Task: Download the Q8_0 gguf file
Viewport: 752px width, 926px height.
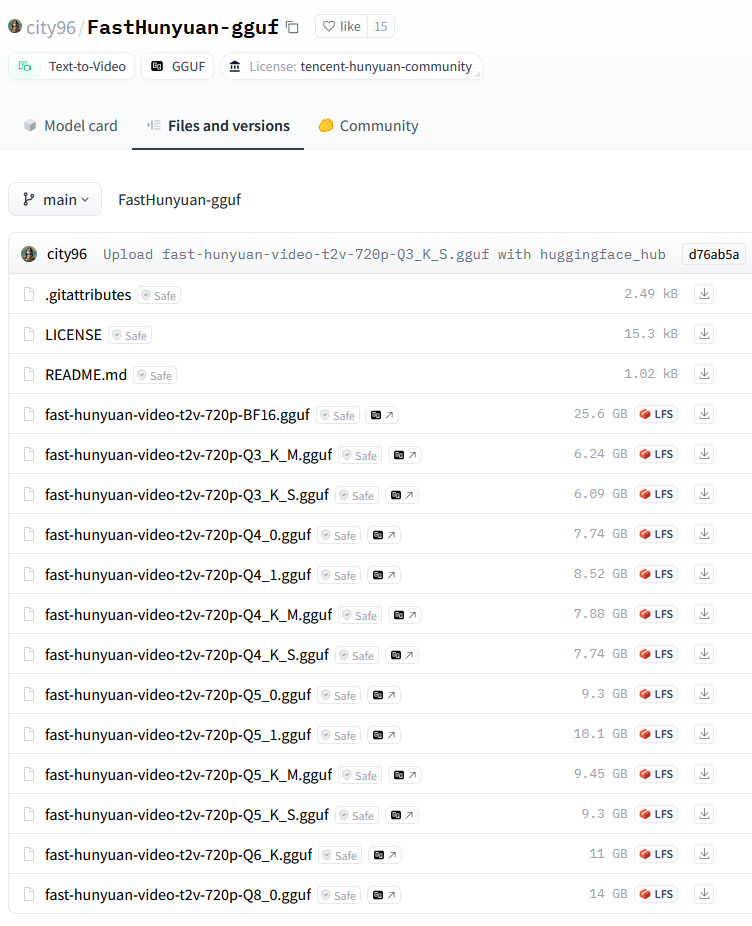Action: [x=704, y=894]
